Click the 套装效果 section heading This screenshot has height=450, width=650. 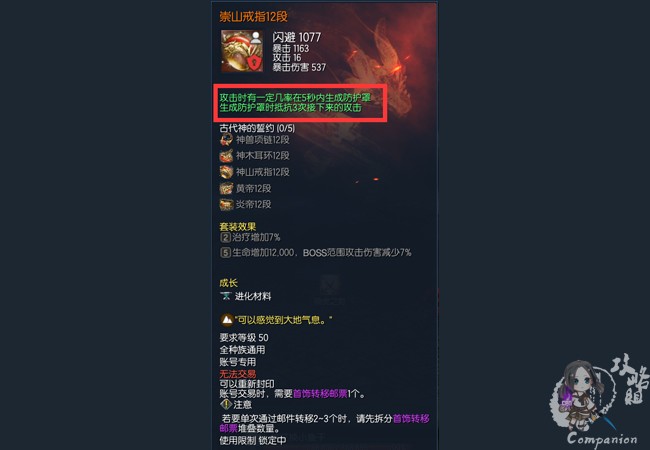pos(238,227)
